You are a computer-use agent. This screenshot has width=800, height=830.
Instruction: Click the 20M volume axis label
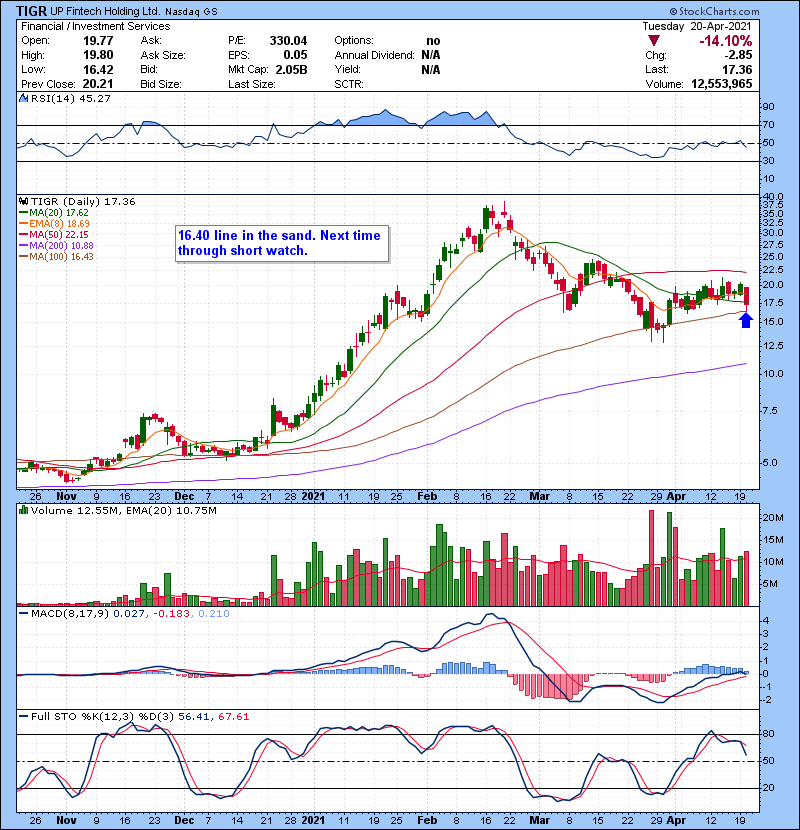[772, 518]
